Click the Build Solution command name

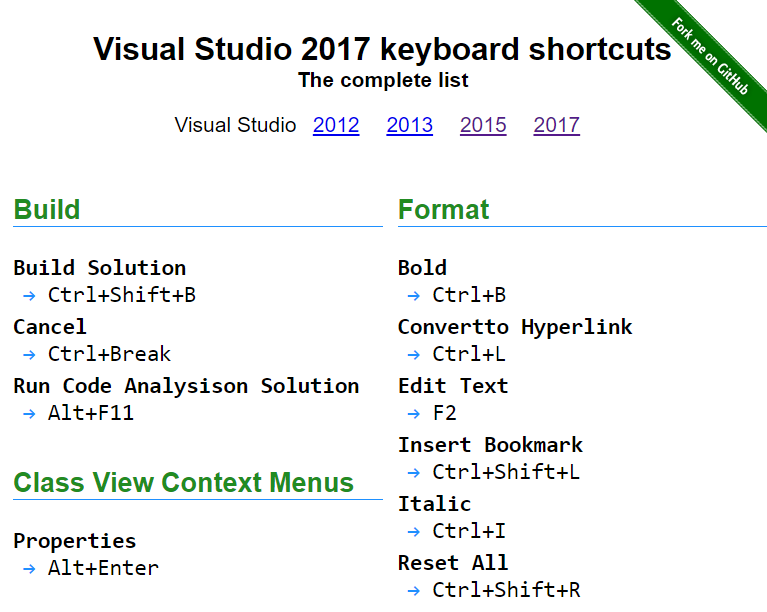(100, 268)
